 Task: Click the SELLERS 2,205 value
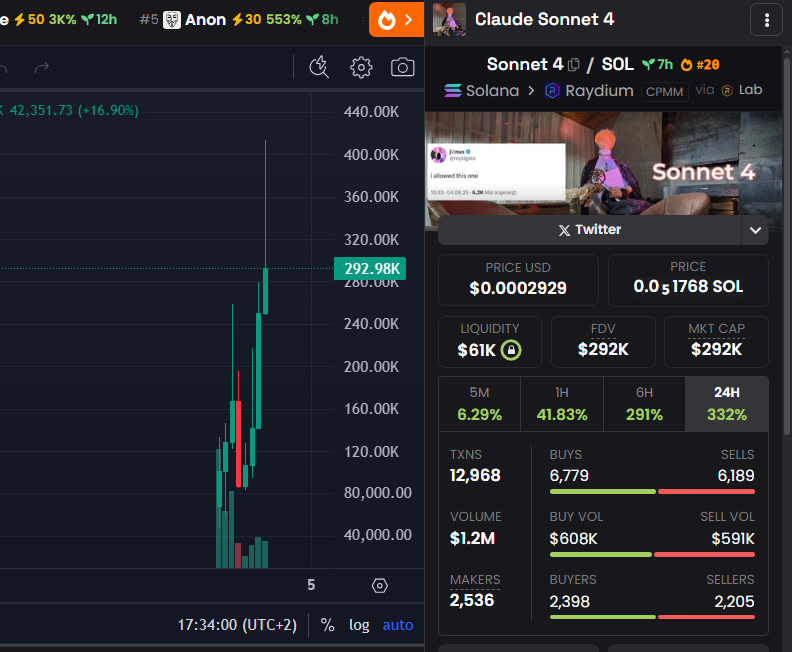[x=734, y=601]
